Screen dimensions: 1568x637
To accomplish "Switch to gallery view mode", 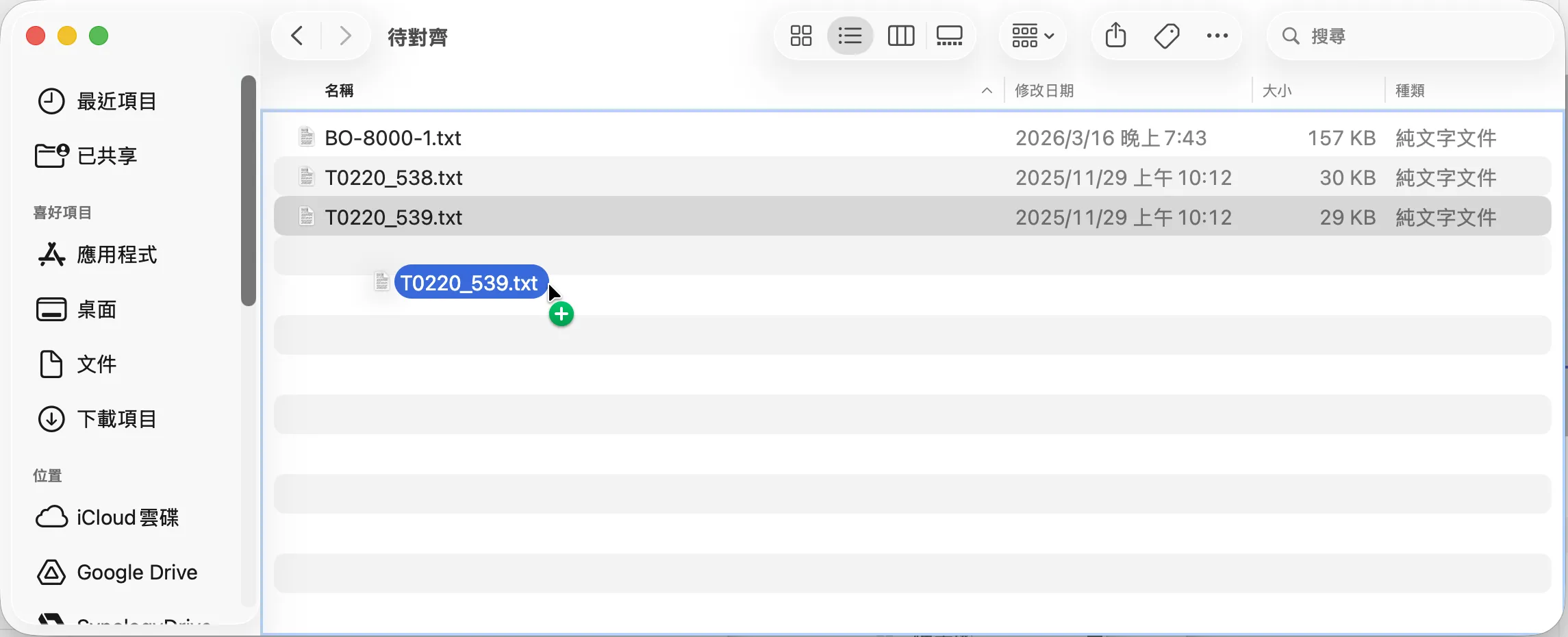I will pos(949,36).
